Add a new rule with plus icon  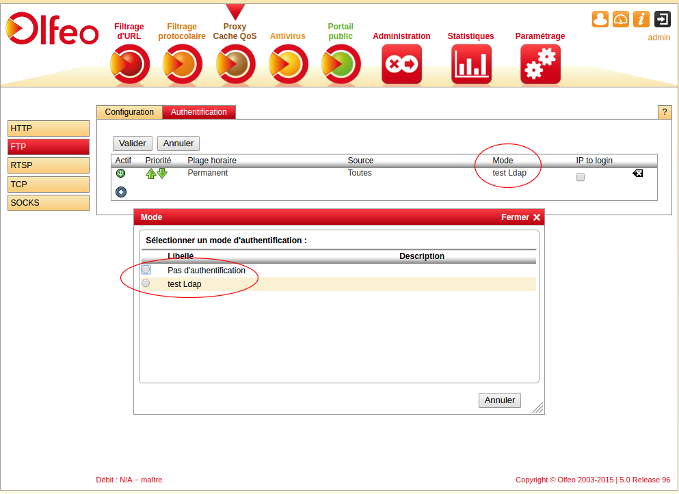[x=121, y=191]
